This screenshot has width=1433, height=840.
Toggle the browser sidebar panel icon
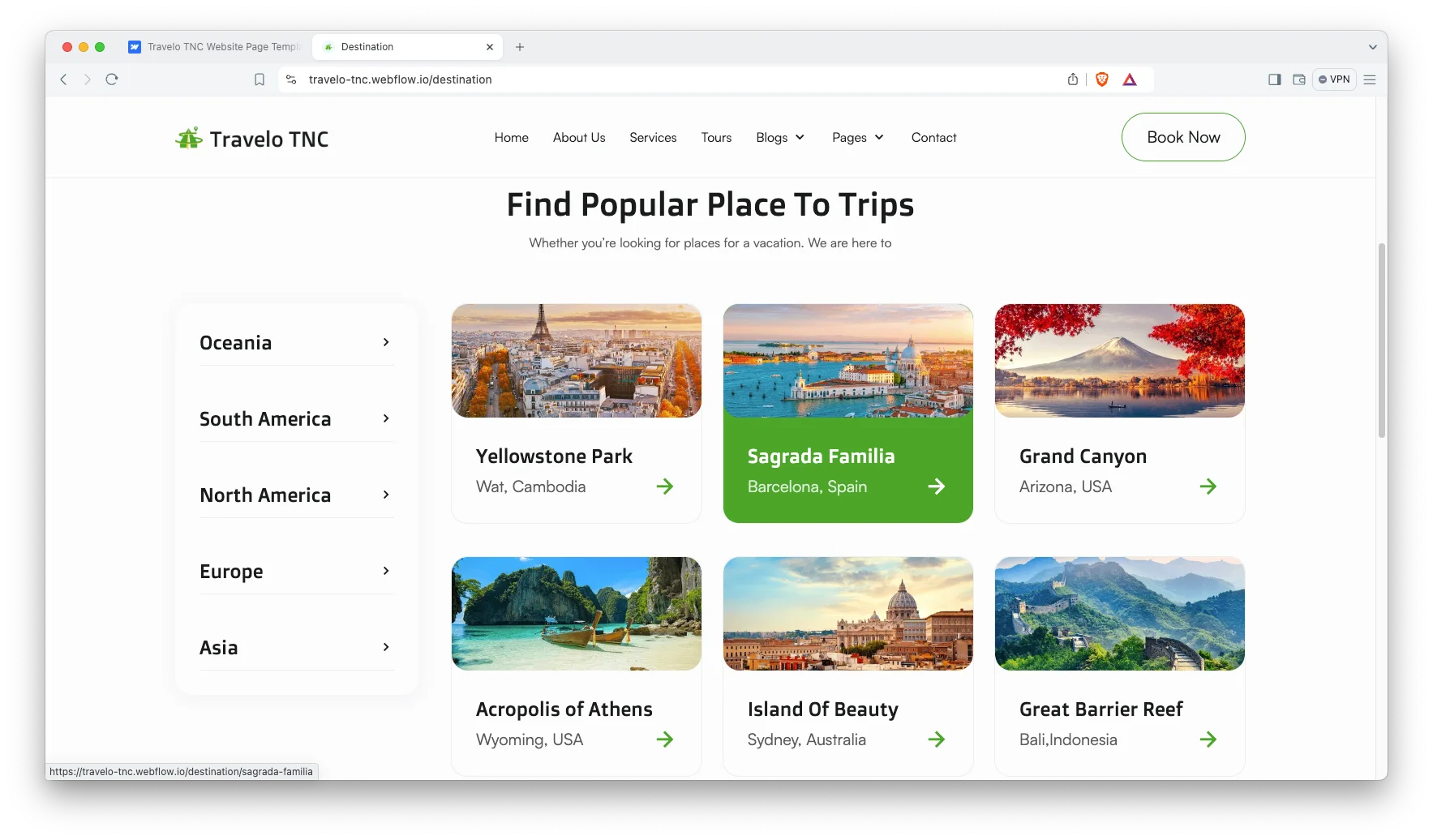(1275, 79)
